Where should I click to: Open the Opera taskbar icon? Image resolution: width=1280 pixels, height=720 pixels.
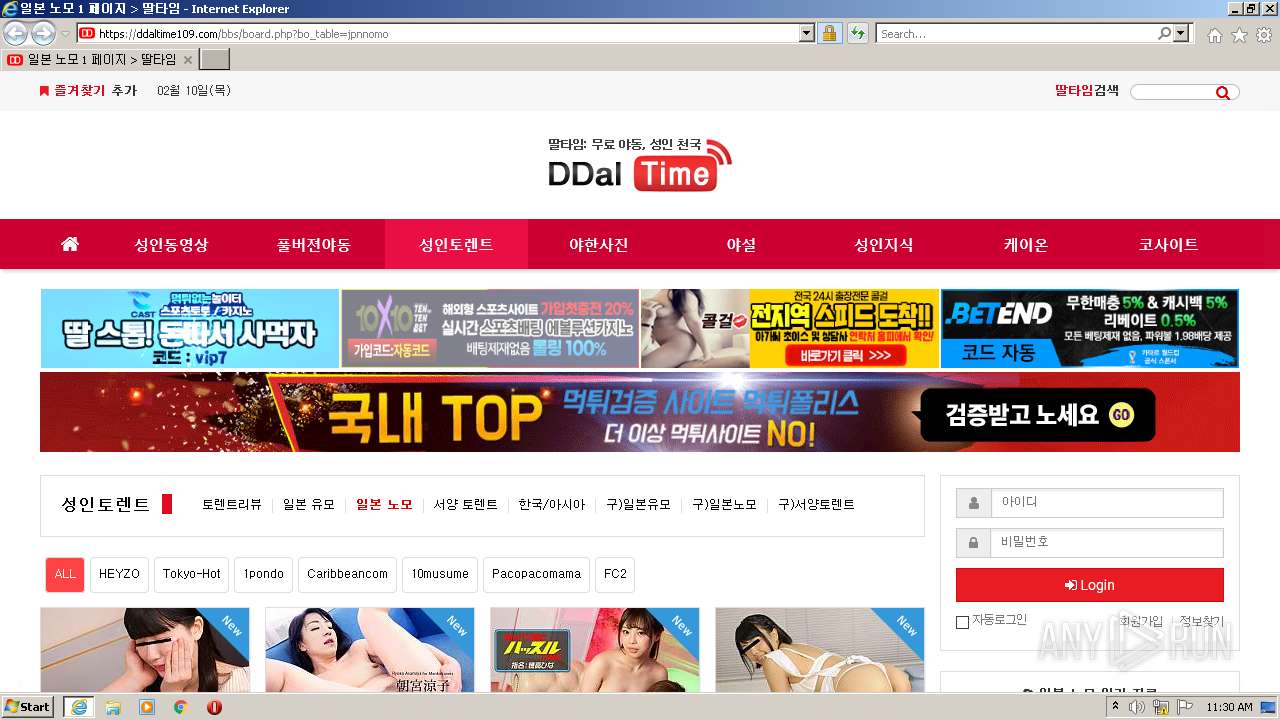[x=214, y=707]
